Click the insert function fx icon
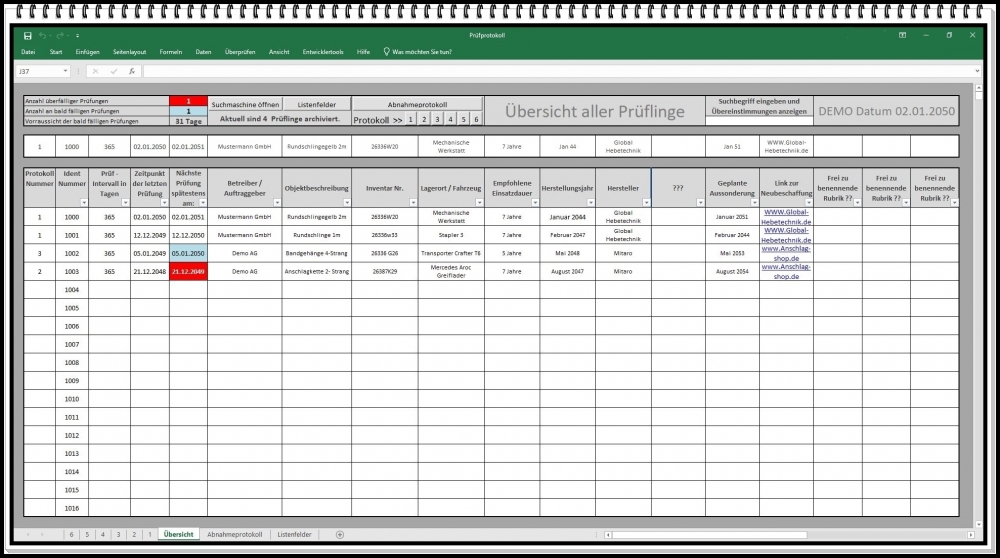Viewport: 1000px width, 558px height. pos(131,71)
